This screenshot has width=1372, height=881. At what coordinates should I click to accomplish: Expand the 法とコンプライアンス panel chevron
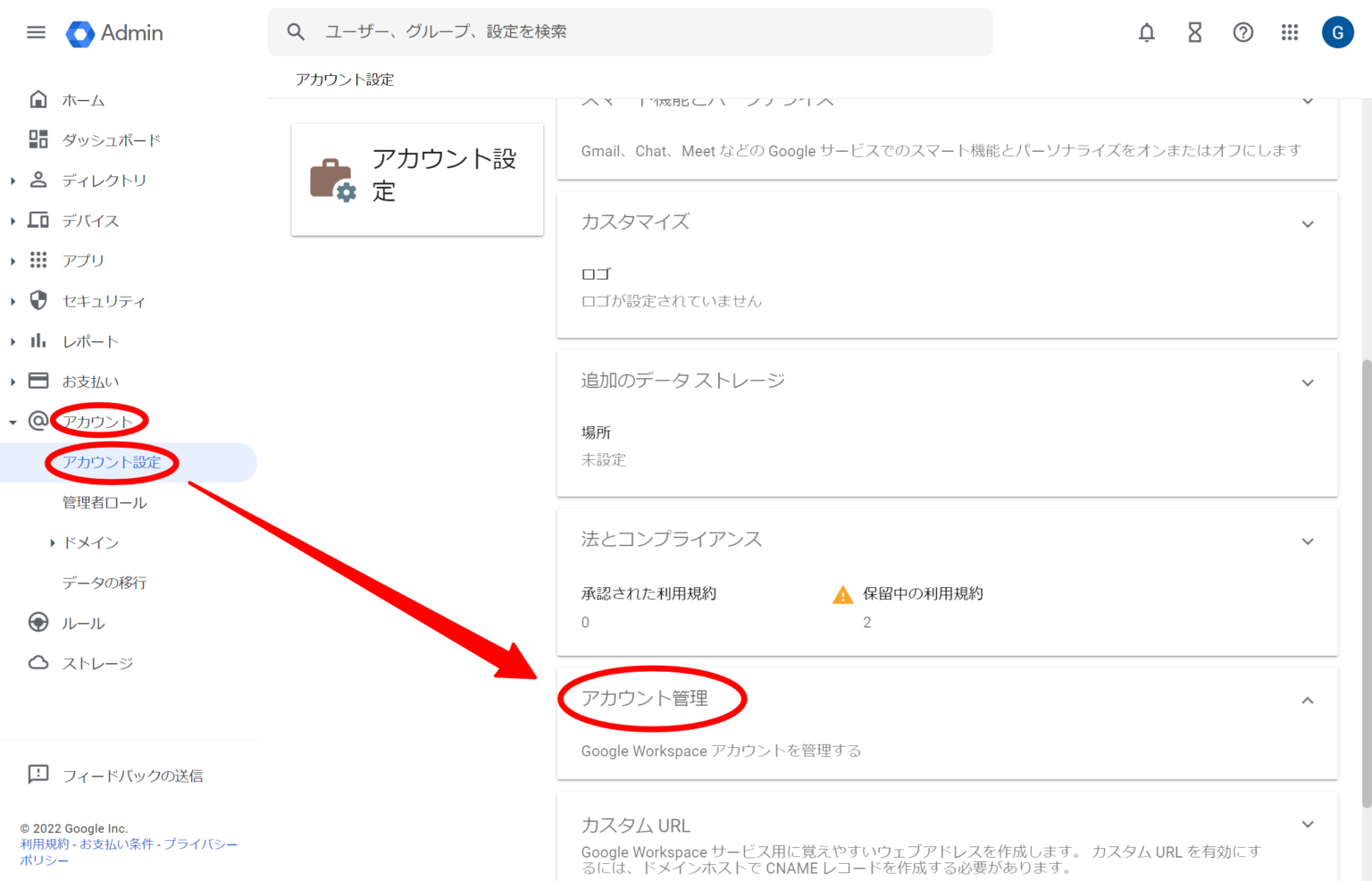(x=1307, y=541)
